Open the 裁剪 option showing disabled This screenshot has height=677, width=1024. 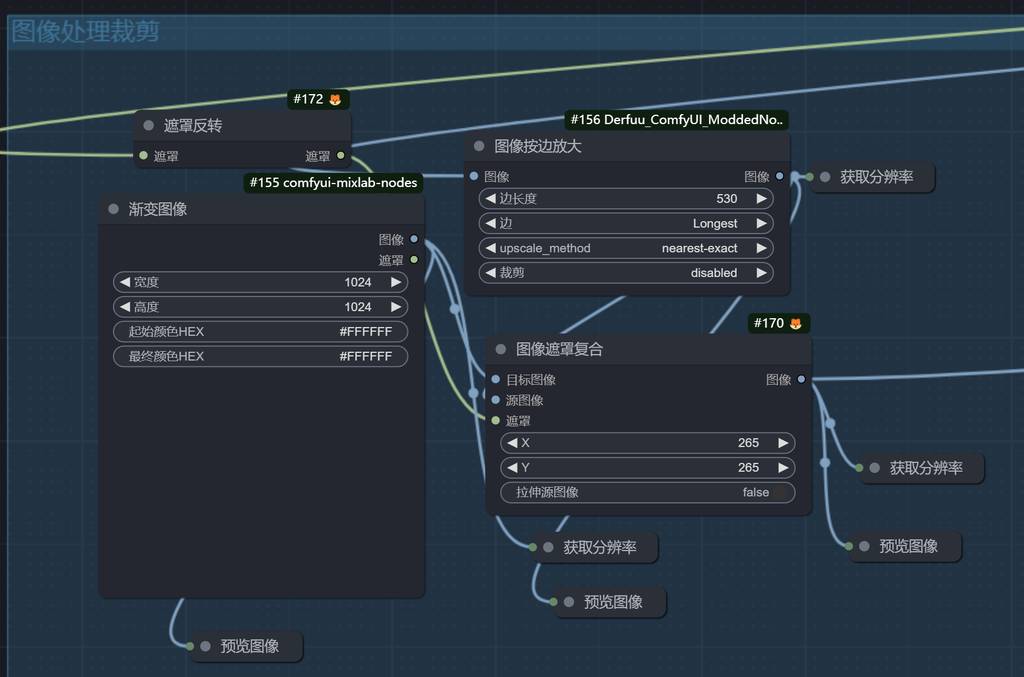[x=625, y=273]
